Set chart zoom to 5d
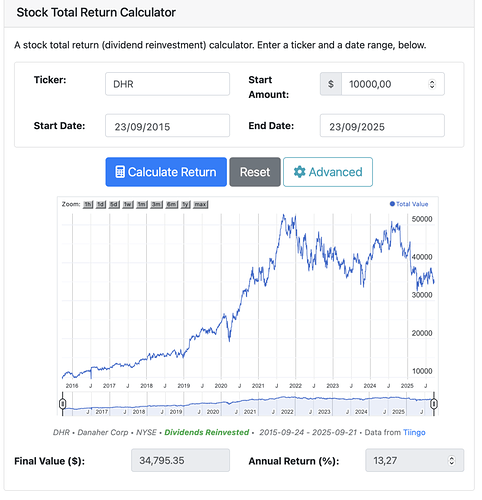This screenshot has width=482, height=500. (x=114, y=204)
